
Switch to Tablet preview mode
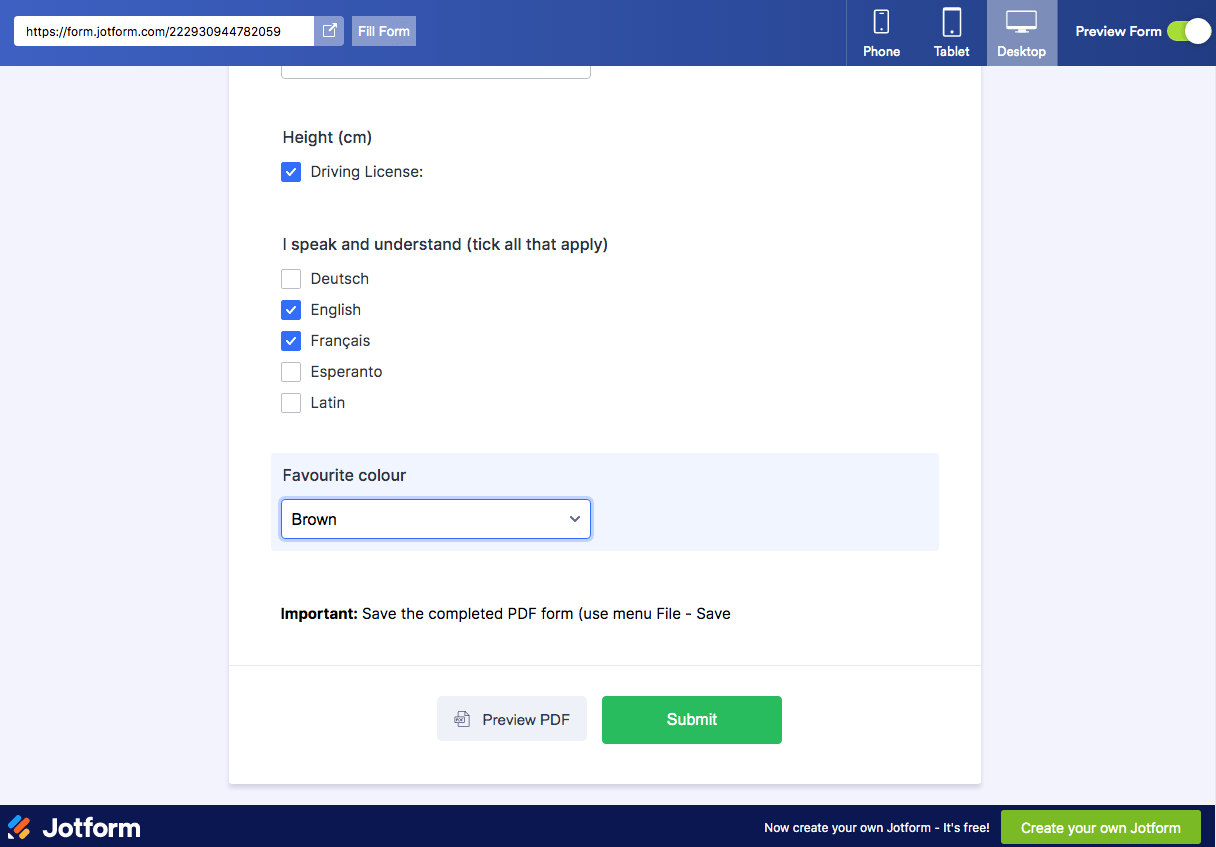pos(951,32)
